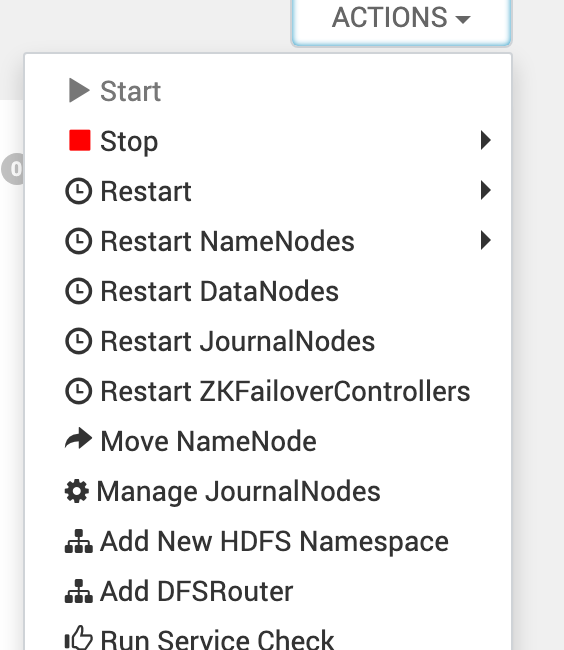
Task: Expand the Stop submenu arrow
Action: [486, 140]
